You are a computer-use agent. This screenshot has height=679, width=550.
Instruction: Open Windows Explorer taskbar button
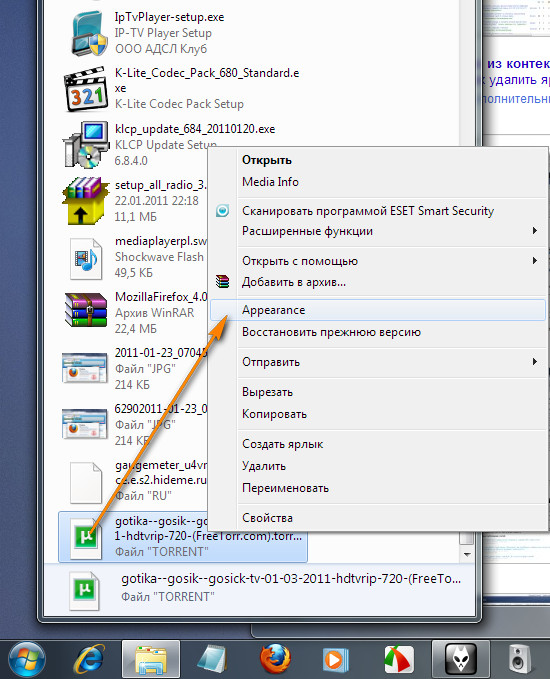tap(151, 660)
